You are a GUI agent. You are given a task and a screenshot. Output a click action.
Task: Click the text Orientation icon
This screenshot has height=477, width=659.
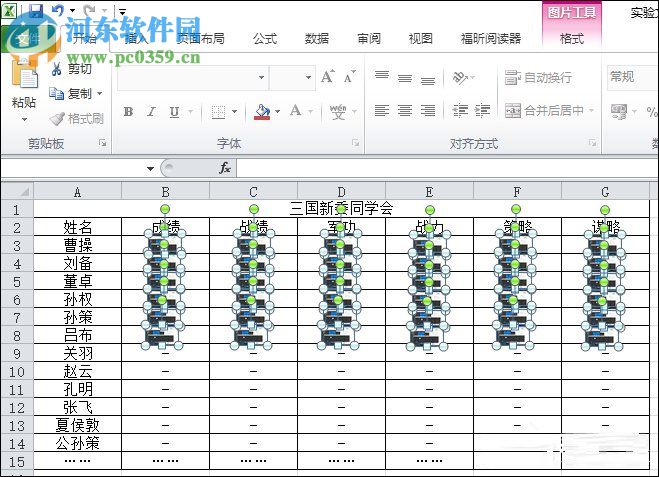click(x=459, y=78)
